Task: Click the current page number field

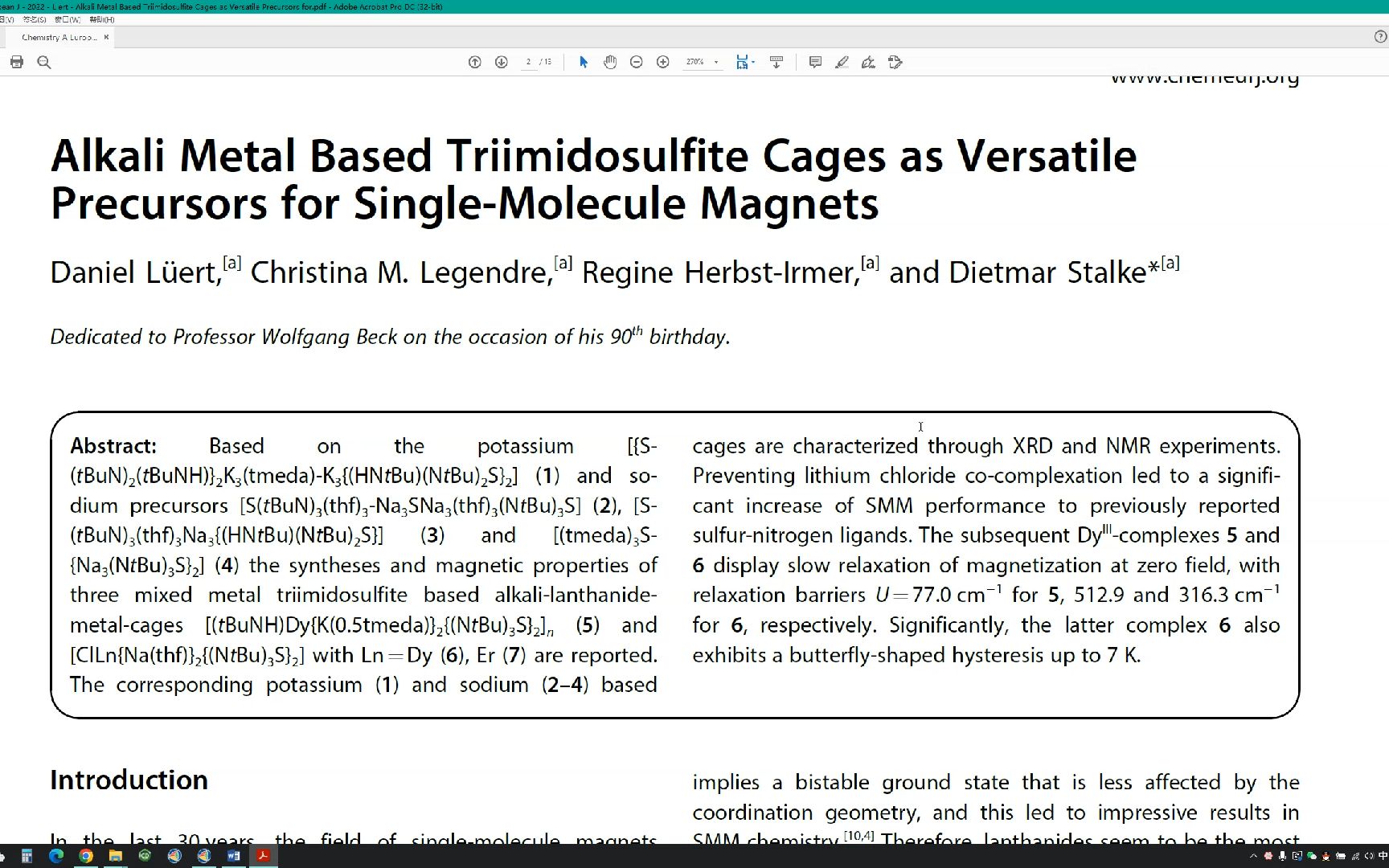Action: tap(528, 62)
